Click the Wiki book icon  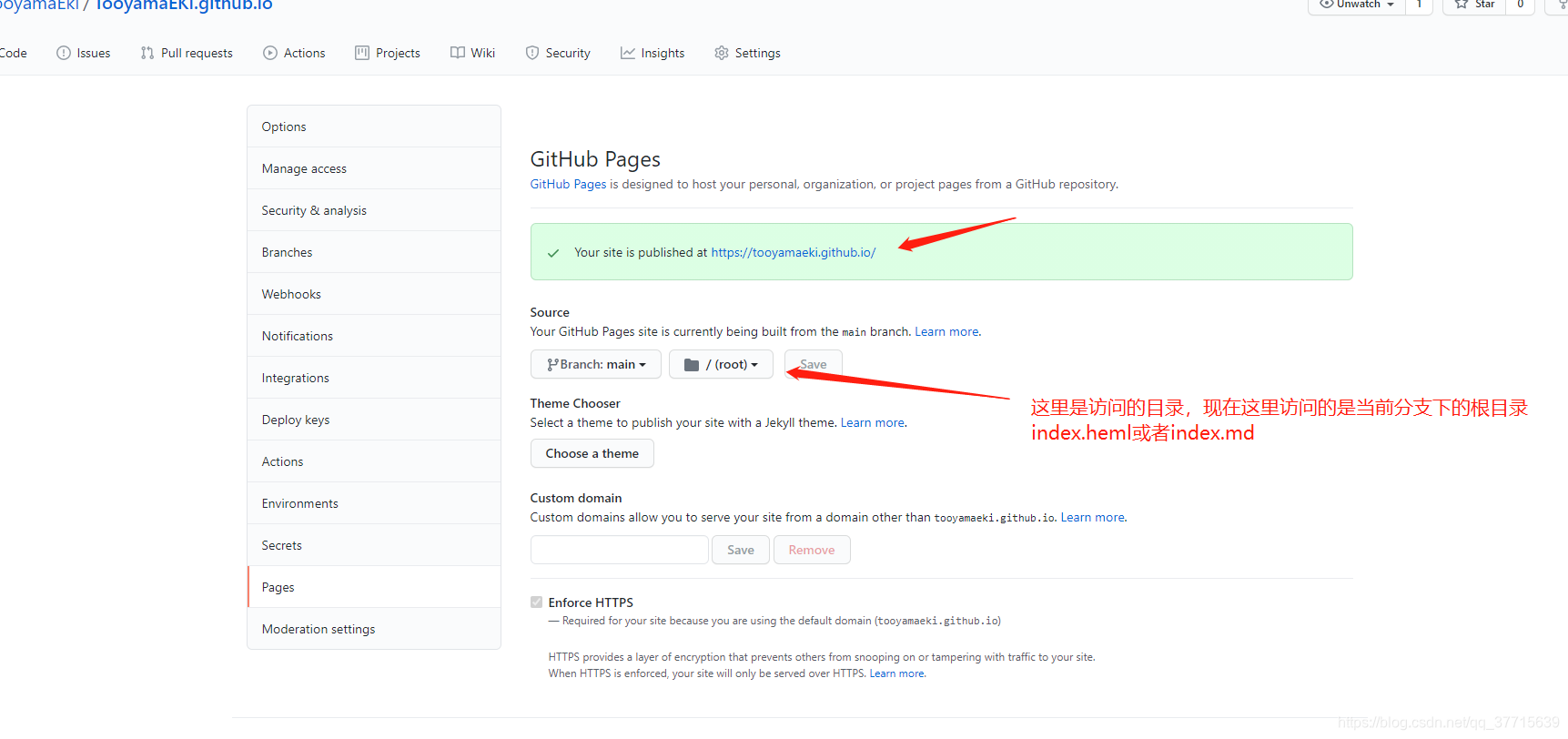458,53
